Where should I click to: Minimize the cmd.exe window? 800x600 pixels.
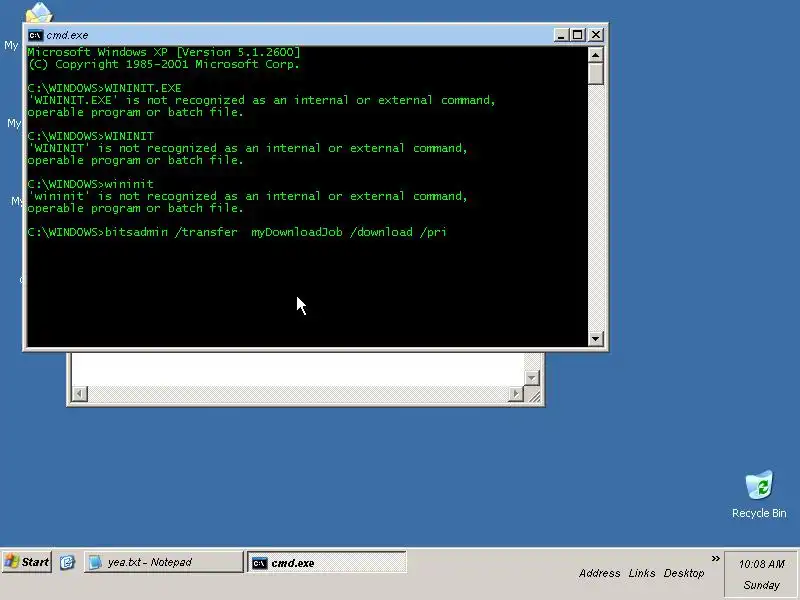click(x=561, y=35)
